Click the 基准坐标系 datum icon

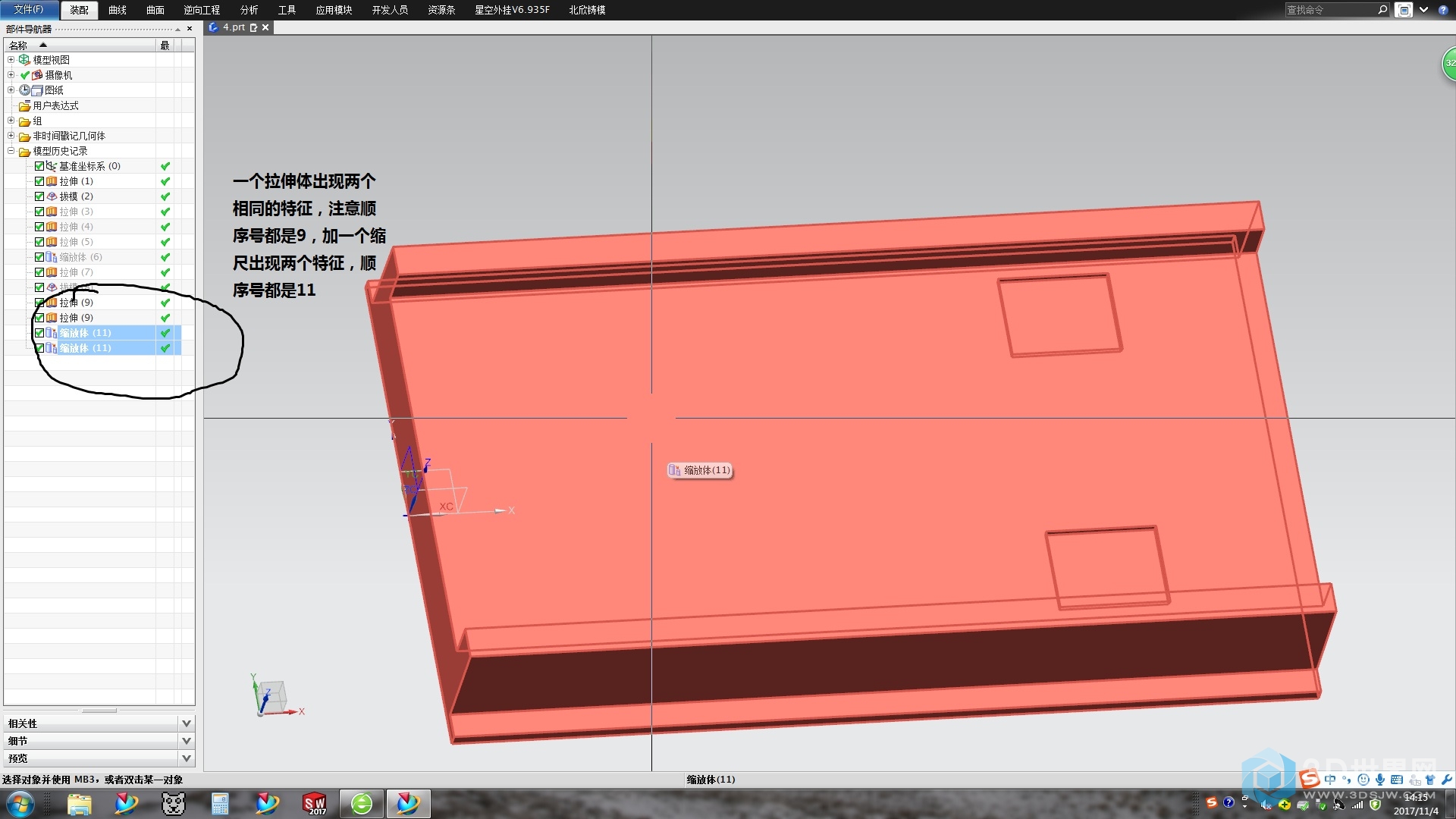click(52, 166)
